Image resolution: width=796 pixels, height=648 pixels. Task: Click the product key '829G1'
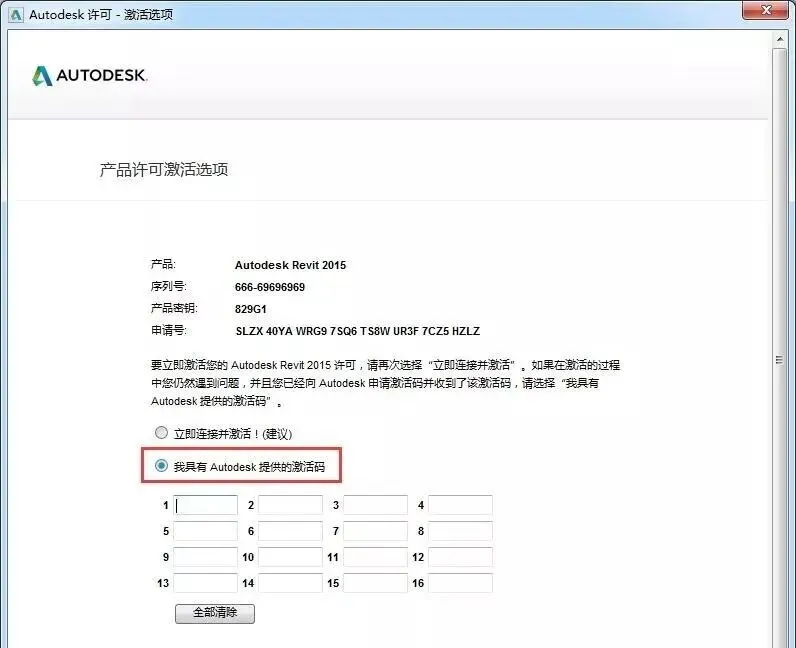pyautogui.click(x=250, y=309)
